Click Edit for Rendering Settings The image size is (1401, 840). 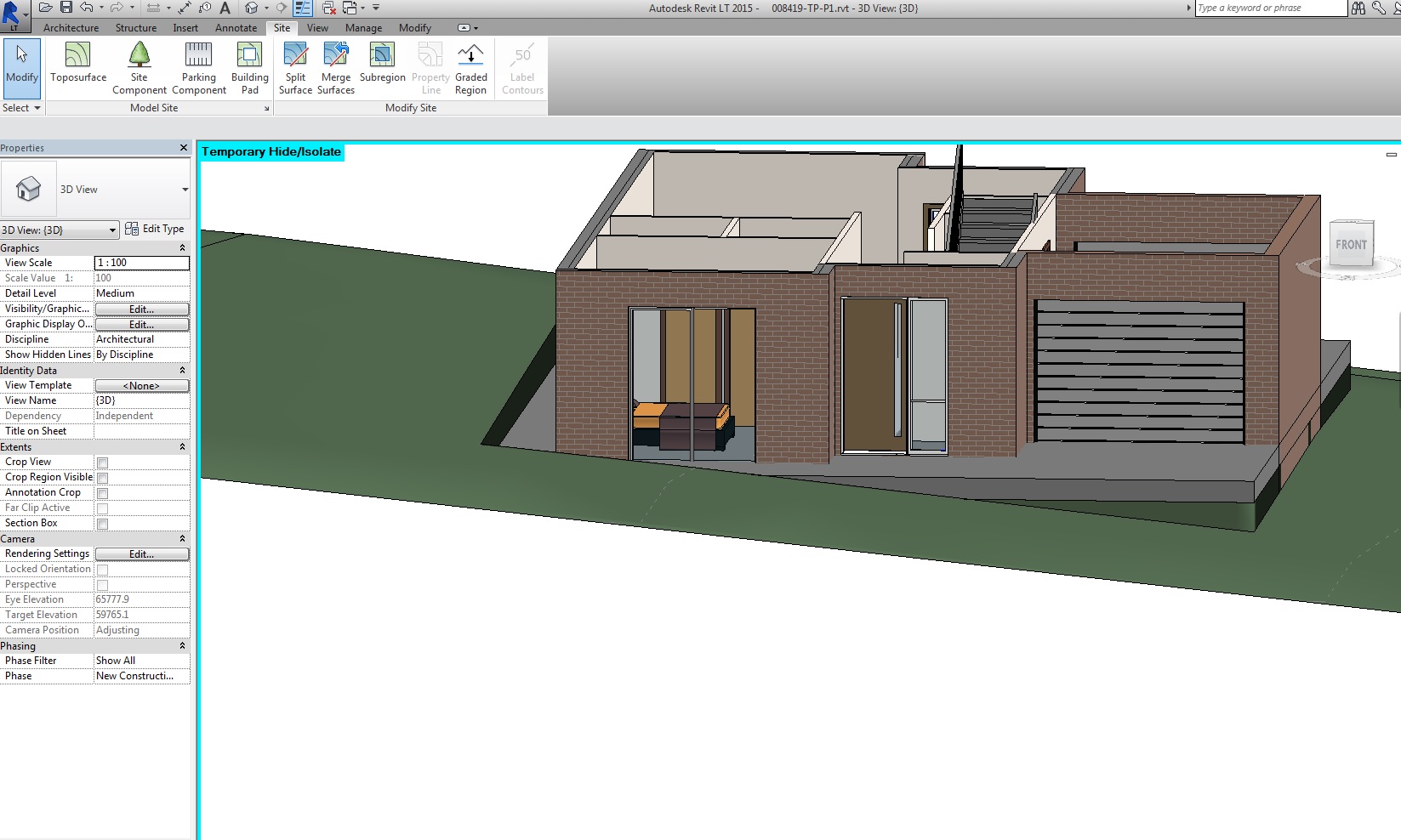click(142, 554)
